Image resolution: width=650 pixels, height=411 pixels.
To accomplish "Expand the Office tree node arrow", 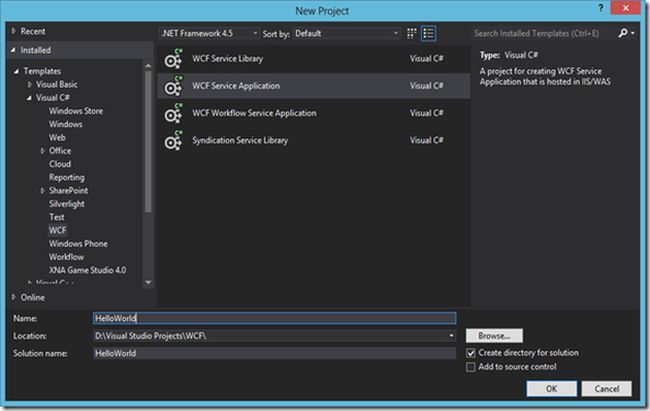I will (x=42, y=151).
